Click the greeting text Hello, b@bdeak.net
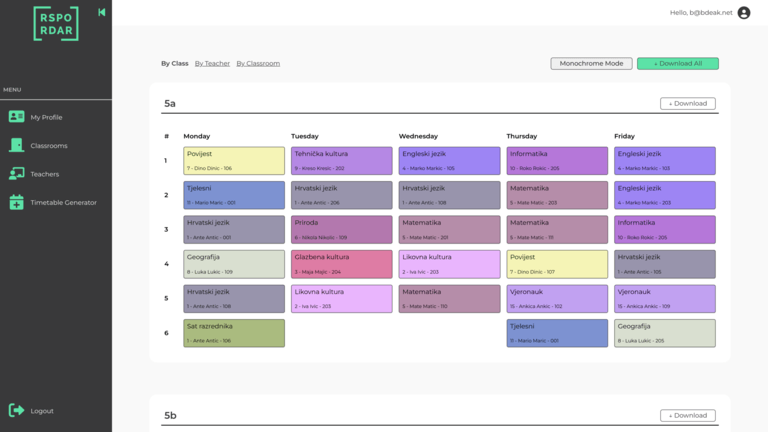 click(701, 13)
